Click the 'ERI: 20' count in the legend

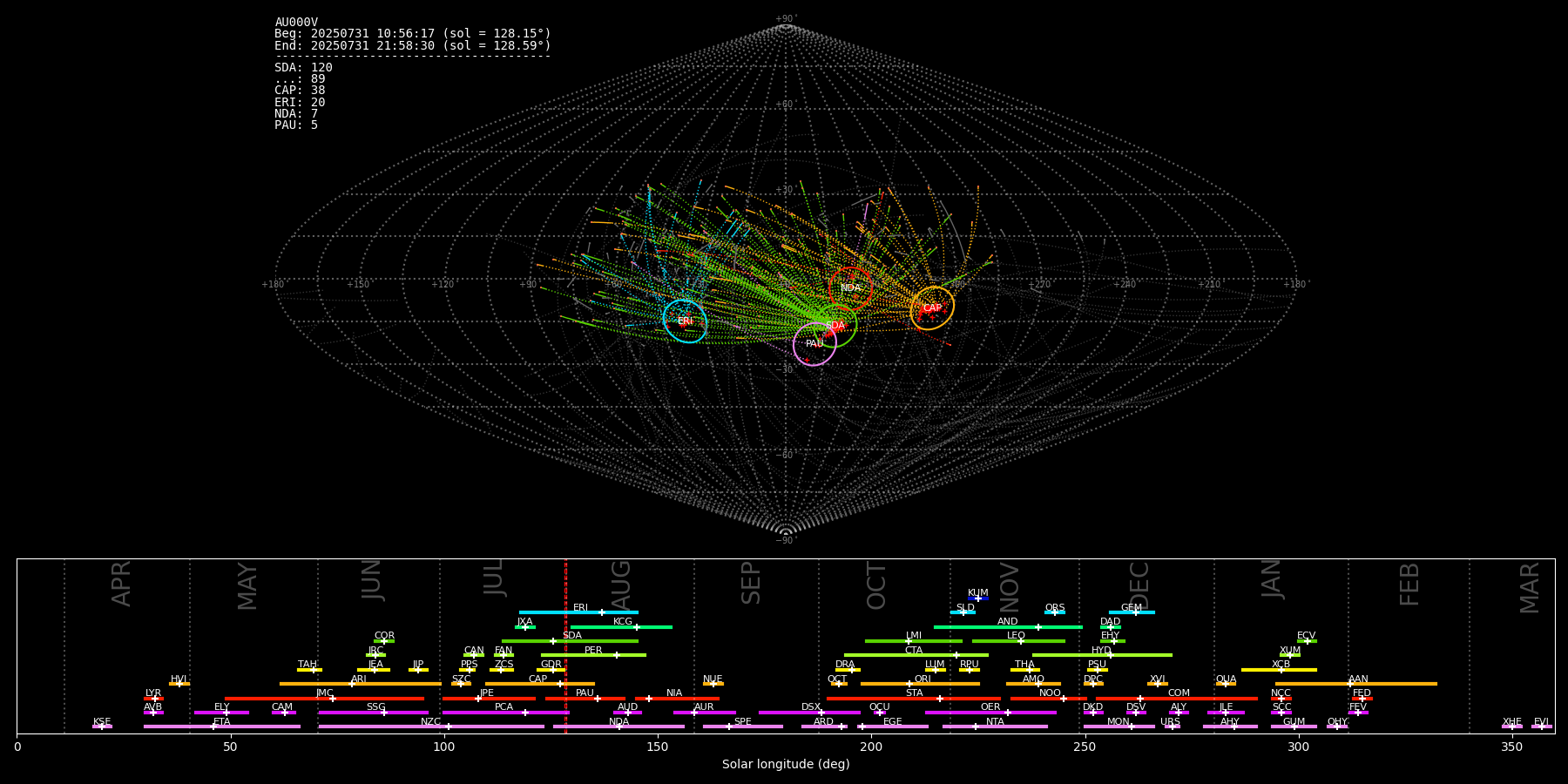pyautogui.click(x=300, y=103)
